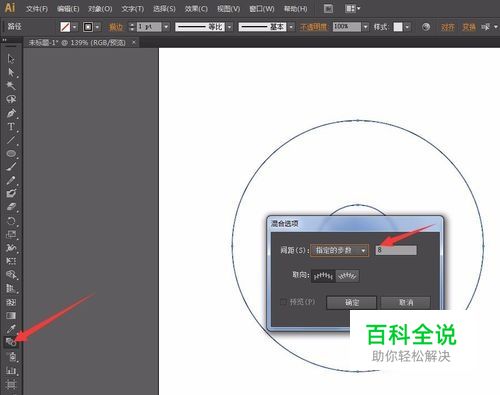Expand the control bar options menu at far right
Screen dimensions: 500x395
click(x=496, y=27)
